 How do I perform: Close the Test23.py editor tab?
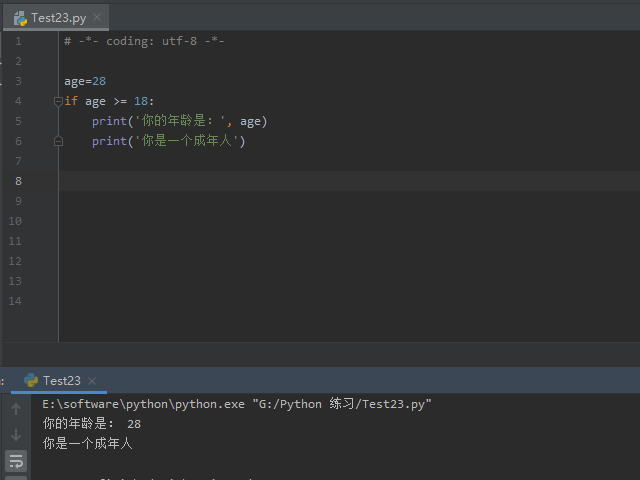[x=97, y=18]
